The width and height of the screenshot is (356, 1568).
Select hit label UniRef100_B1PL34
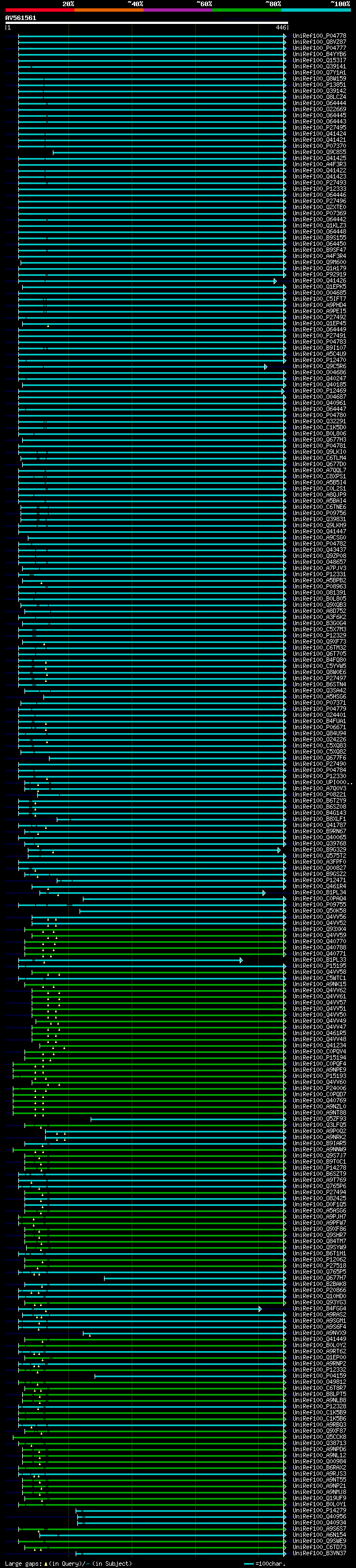(x=319, y=892)
